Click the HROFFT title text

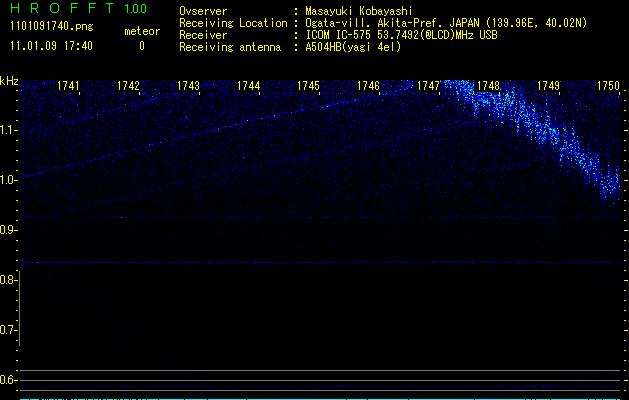[62, 8]
